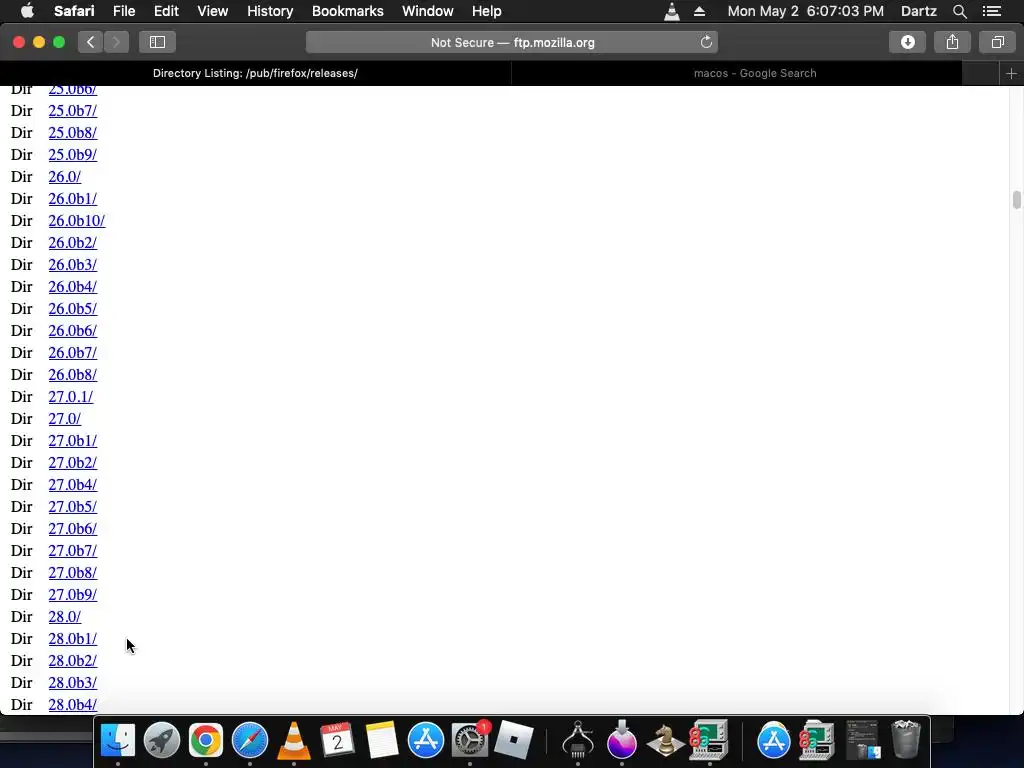
Task: Switch to the macos - Google Search tab
Action: pyautogui.click(x=755, y=74)
